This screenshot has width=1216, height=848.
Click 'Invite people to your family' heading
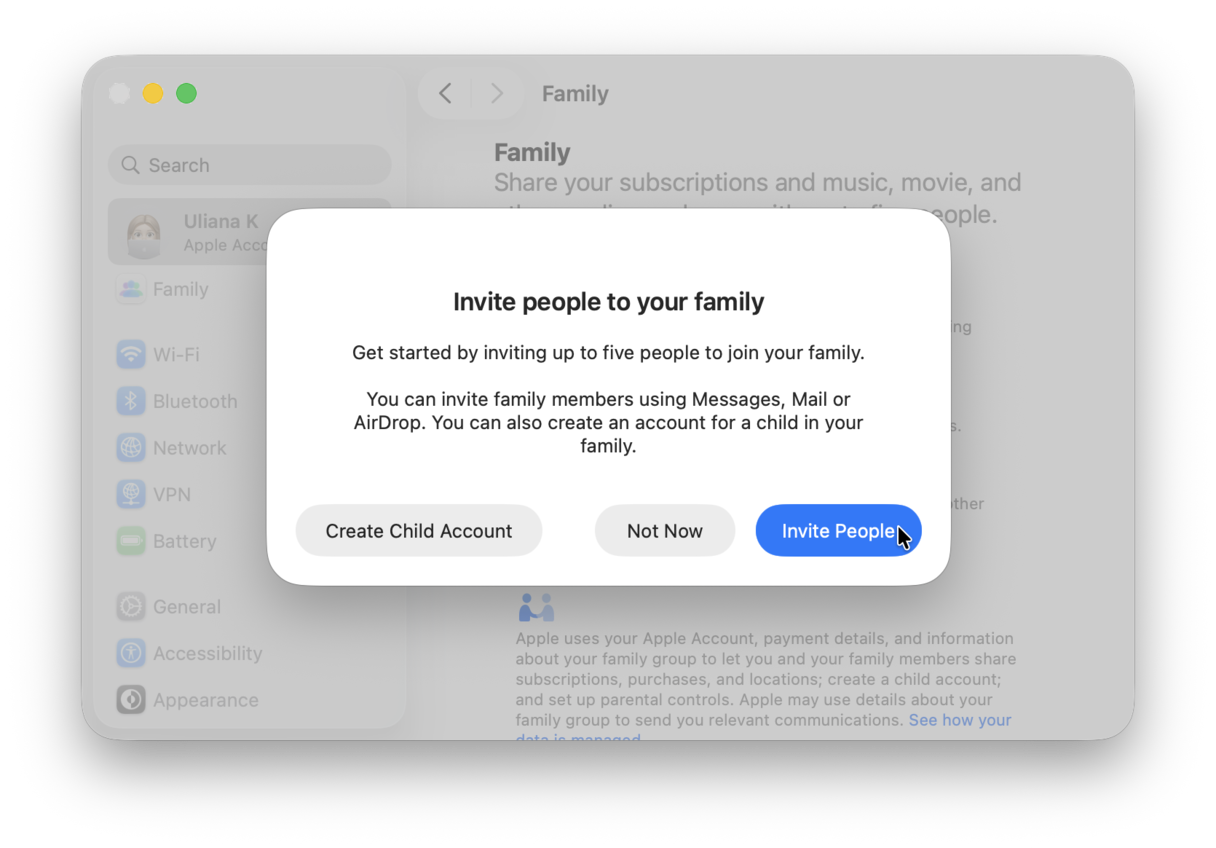pos(608,302)
